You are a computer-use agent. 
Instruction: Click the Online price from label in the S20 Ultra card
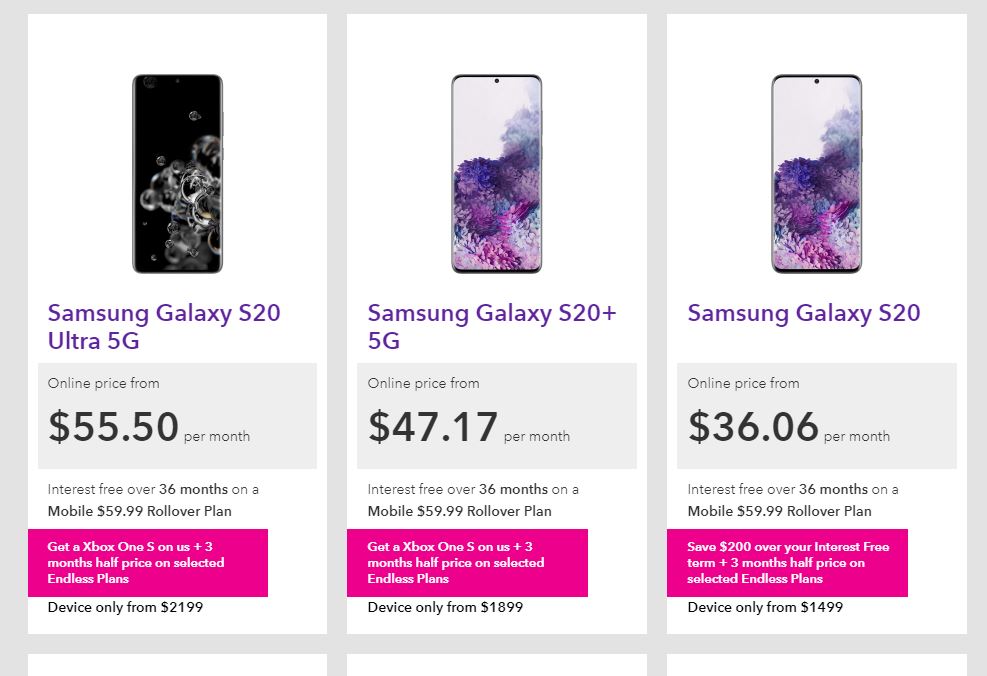tap(103, 383)
